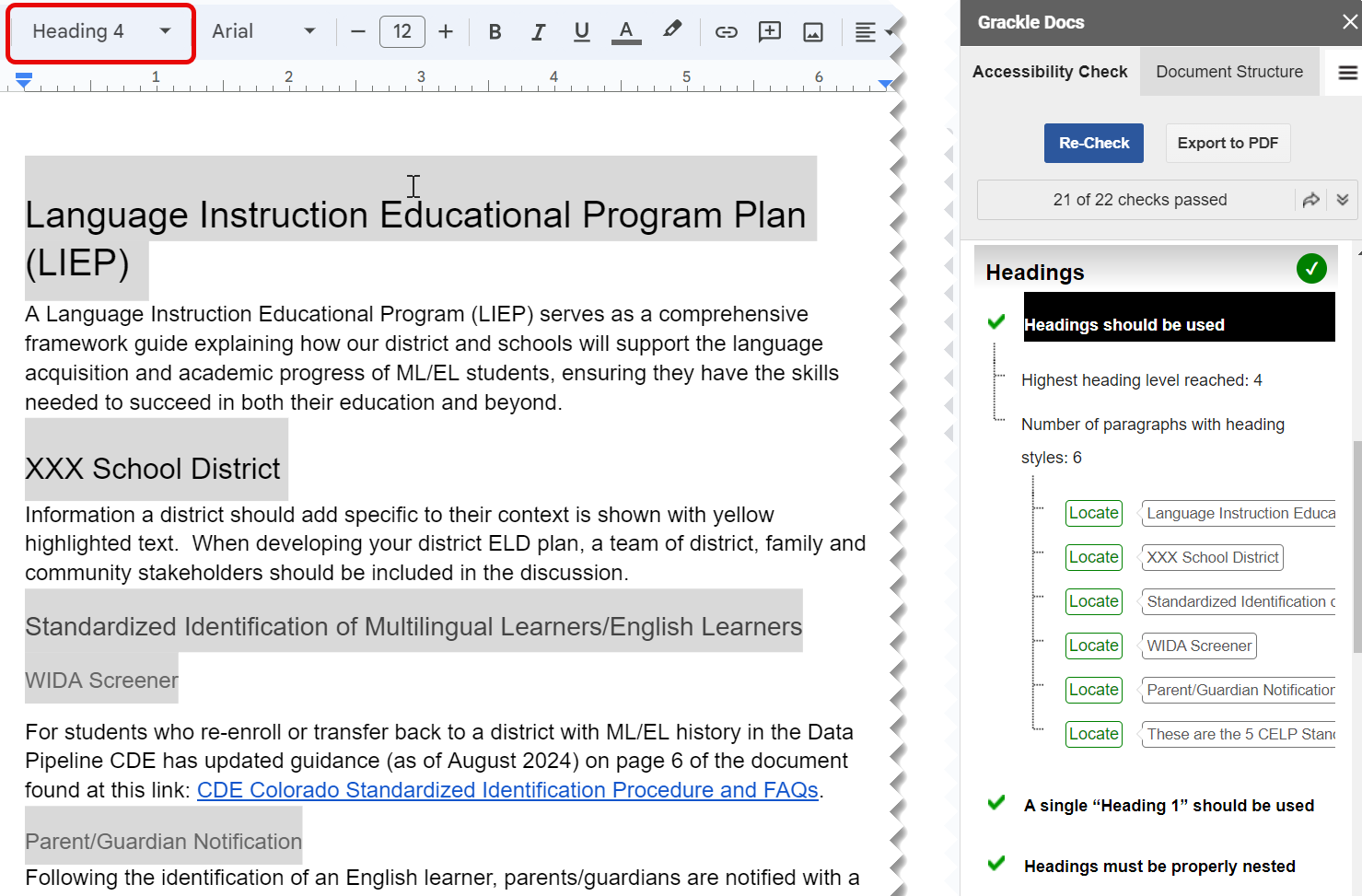
Task: Decrease font size with minus button
Action: point(358,31)
